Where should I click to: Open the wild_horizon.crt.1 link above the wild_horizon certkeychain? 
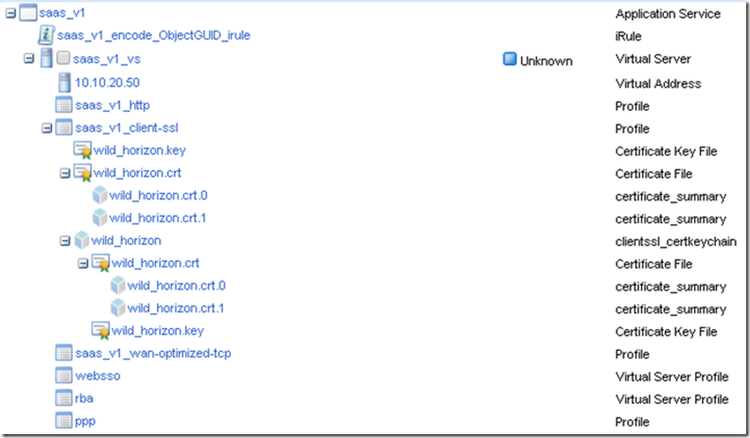(158, 218)
